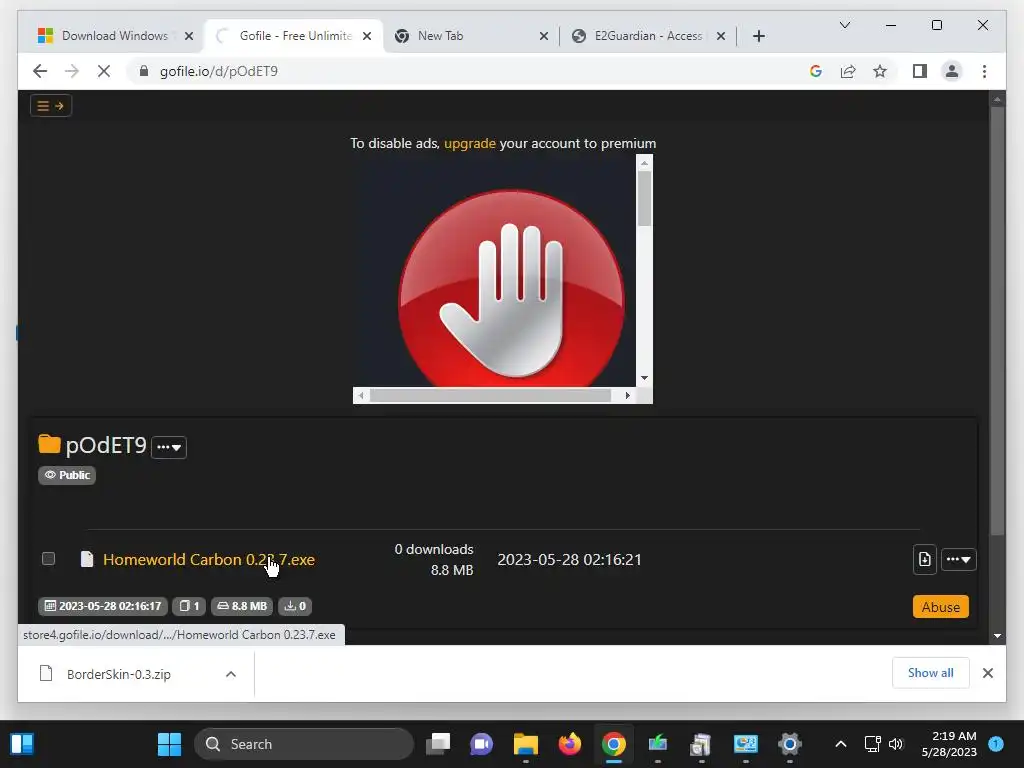The height and width of the screenshot is (768, 1024).
Task: Stop loading the Gofile page
Action: [x=104, y=71]
